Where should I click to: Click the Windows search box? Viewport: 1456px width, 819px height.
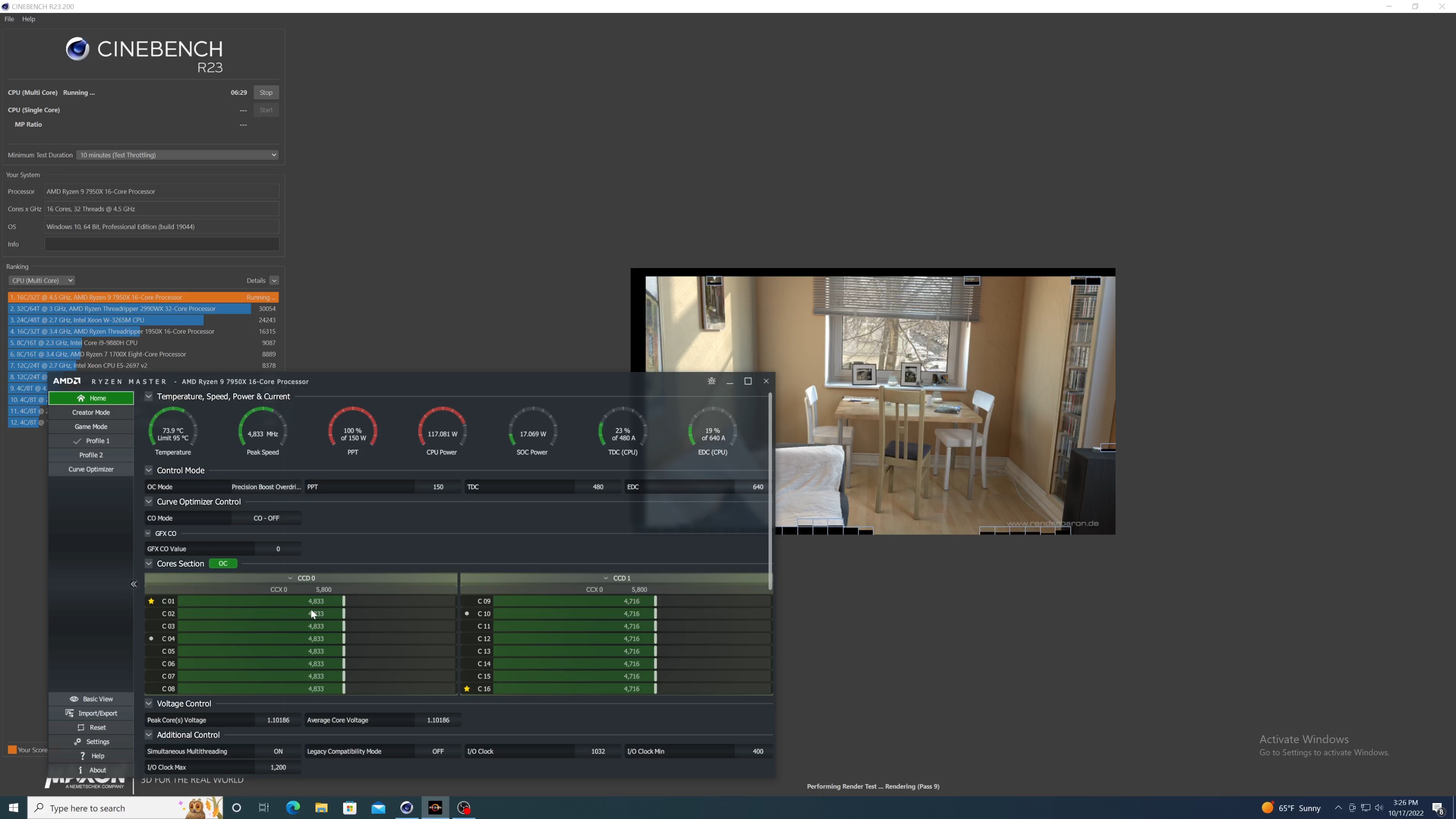click(x=125, y=808)
